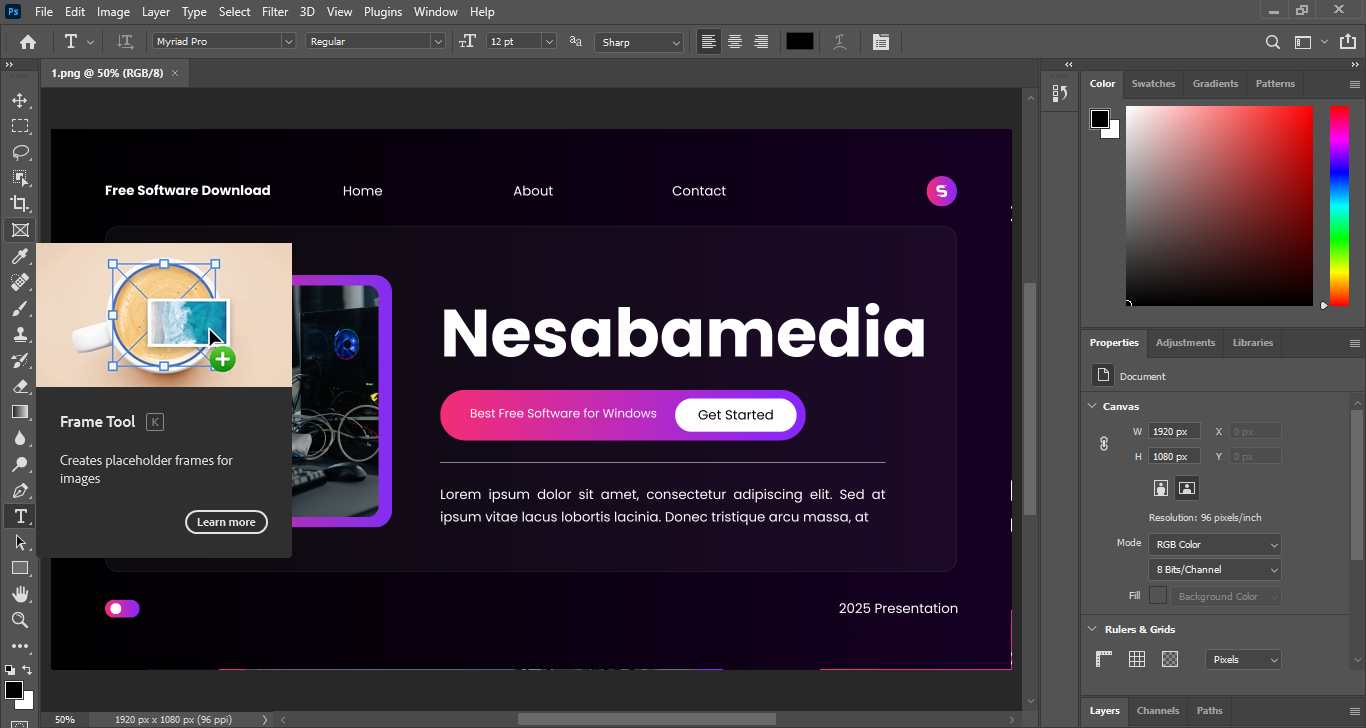This screenshot has height=728, width=1366.
Task: Select the Crop tool
Action: [19, 204]
